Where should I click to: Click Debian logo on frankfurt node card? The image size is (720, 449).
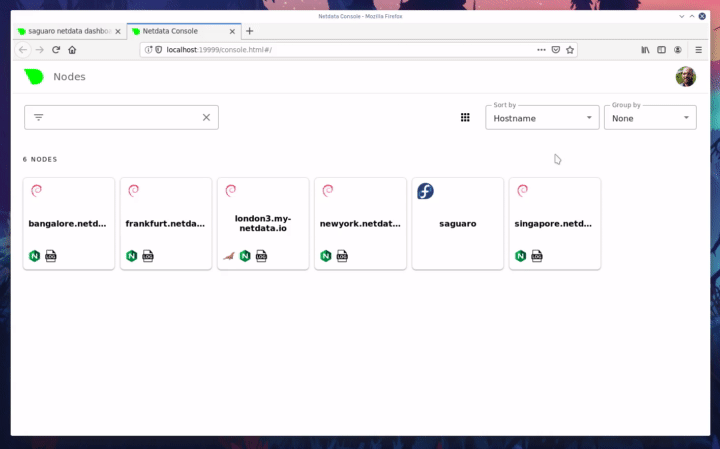click(x=134, y=190)
